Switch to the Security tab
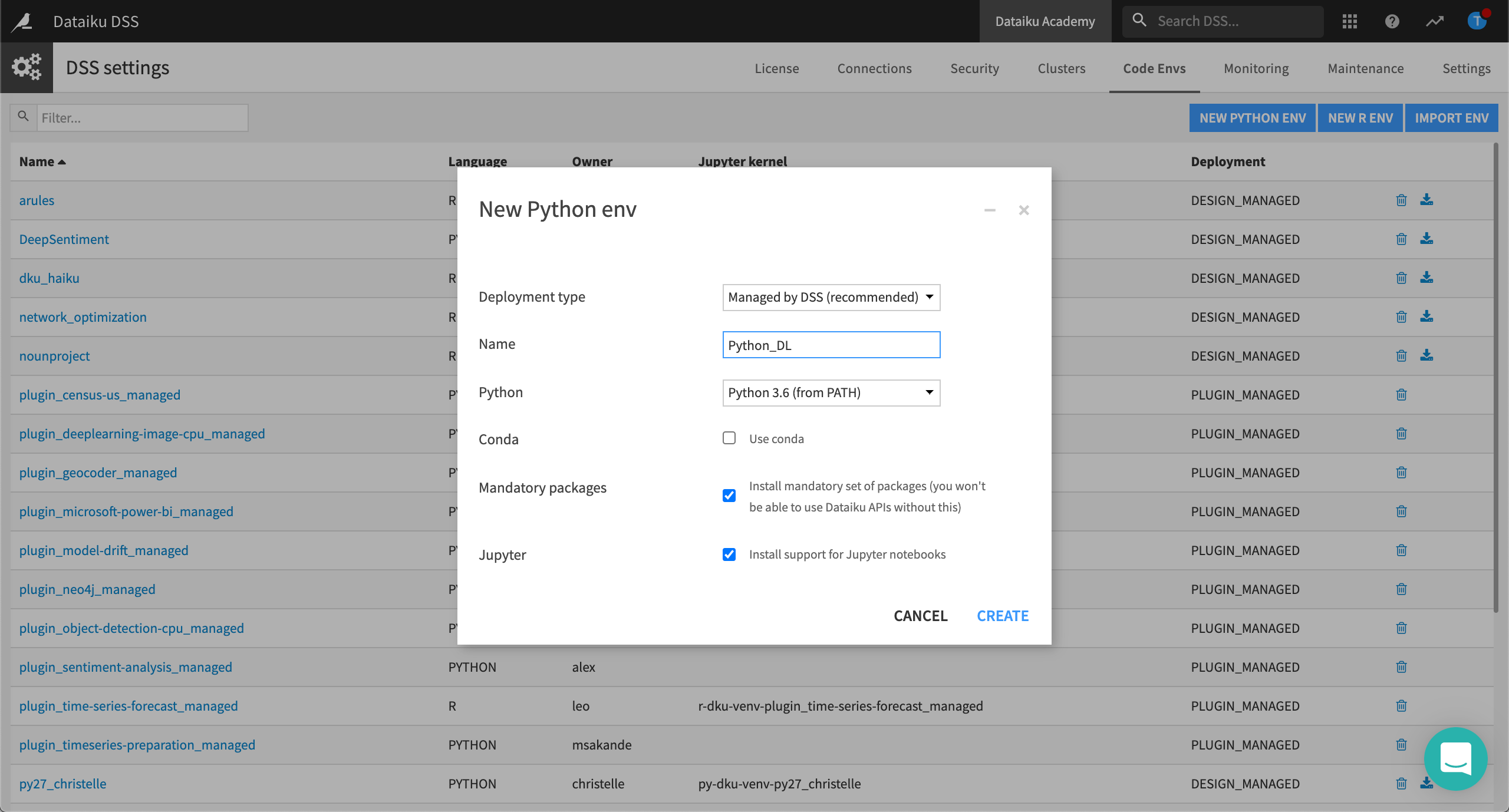This screenshot has height=812, width=1509. (975, 68)
